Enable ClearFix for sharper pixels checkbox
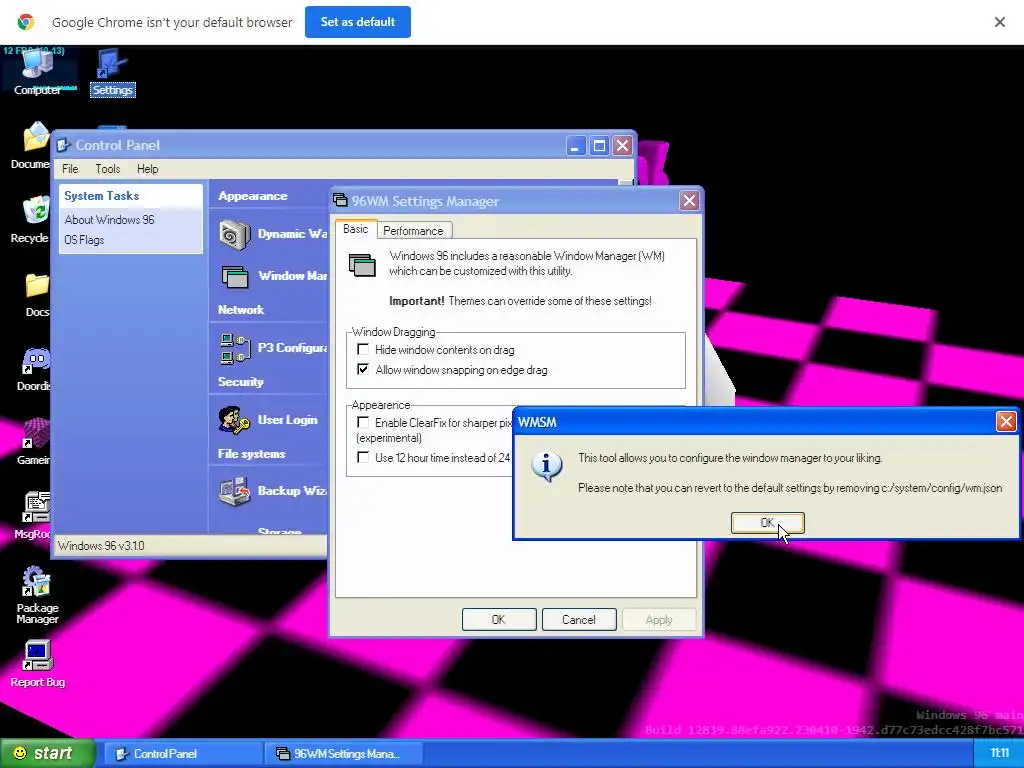The image size is (1024, 768). coord(363,423)
